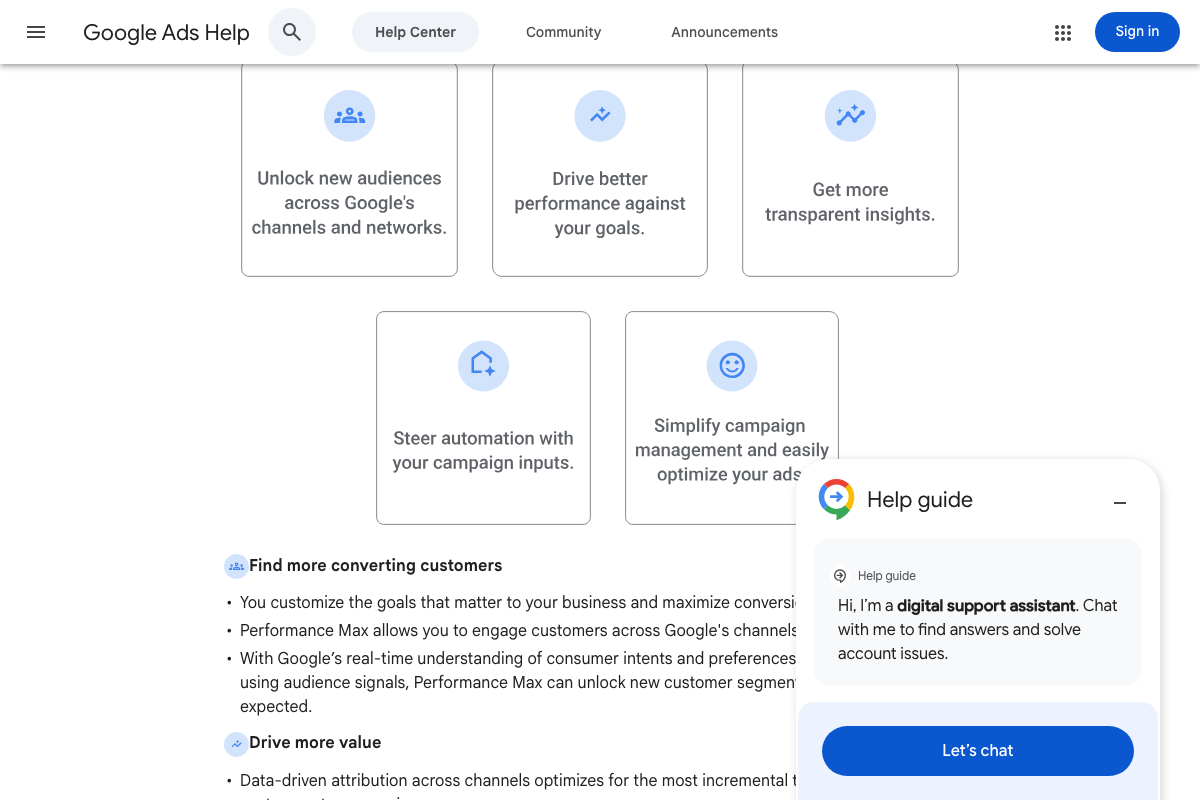Image resolution: width=1200 pixels, height=800 pixels.
Task: Click the Google apps grid icon
Action: (x=1063, y=32)
